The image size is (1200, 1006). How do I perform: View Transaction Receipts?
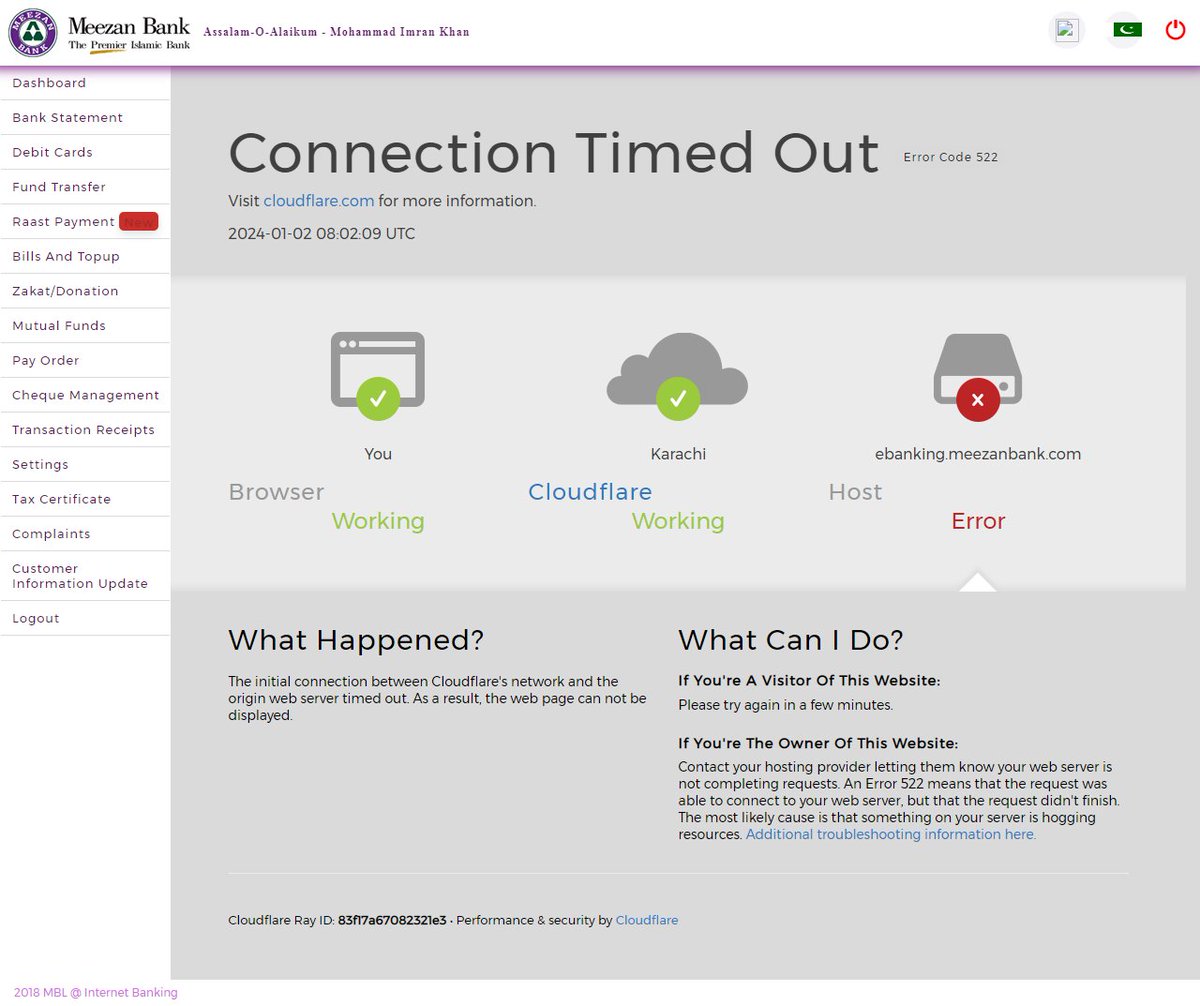pyautogui.click(x=85, y=430)
